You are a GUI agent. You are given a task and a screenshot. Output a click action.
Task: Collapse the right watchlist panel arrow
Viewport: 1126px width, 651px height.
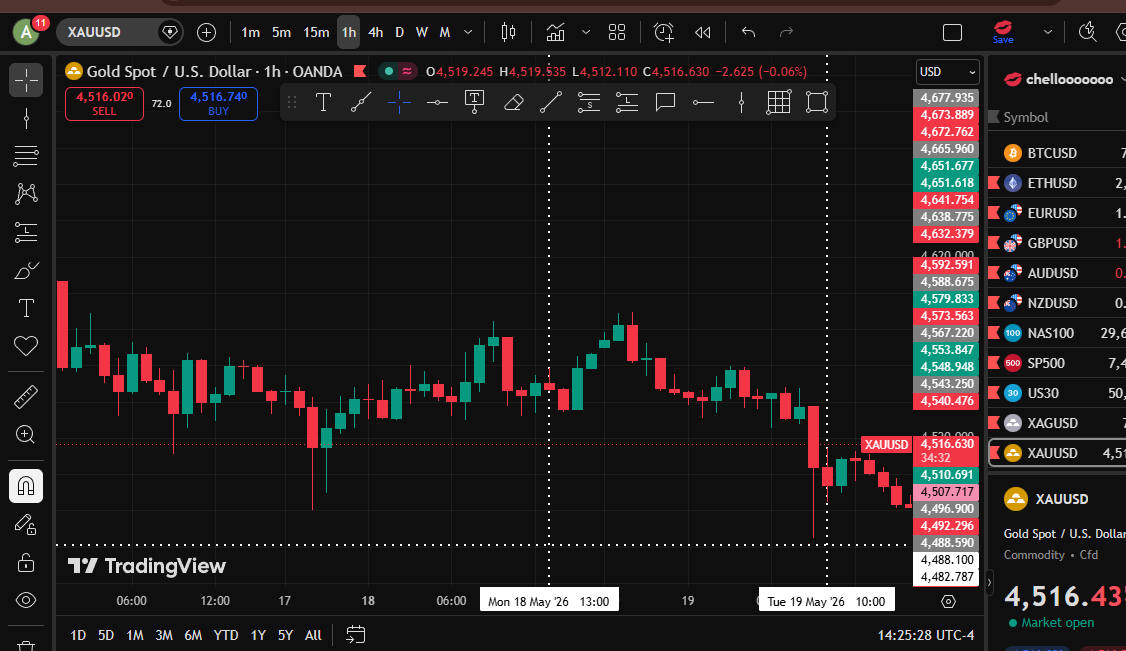989,583
